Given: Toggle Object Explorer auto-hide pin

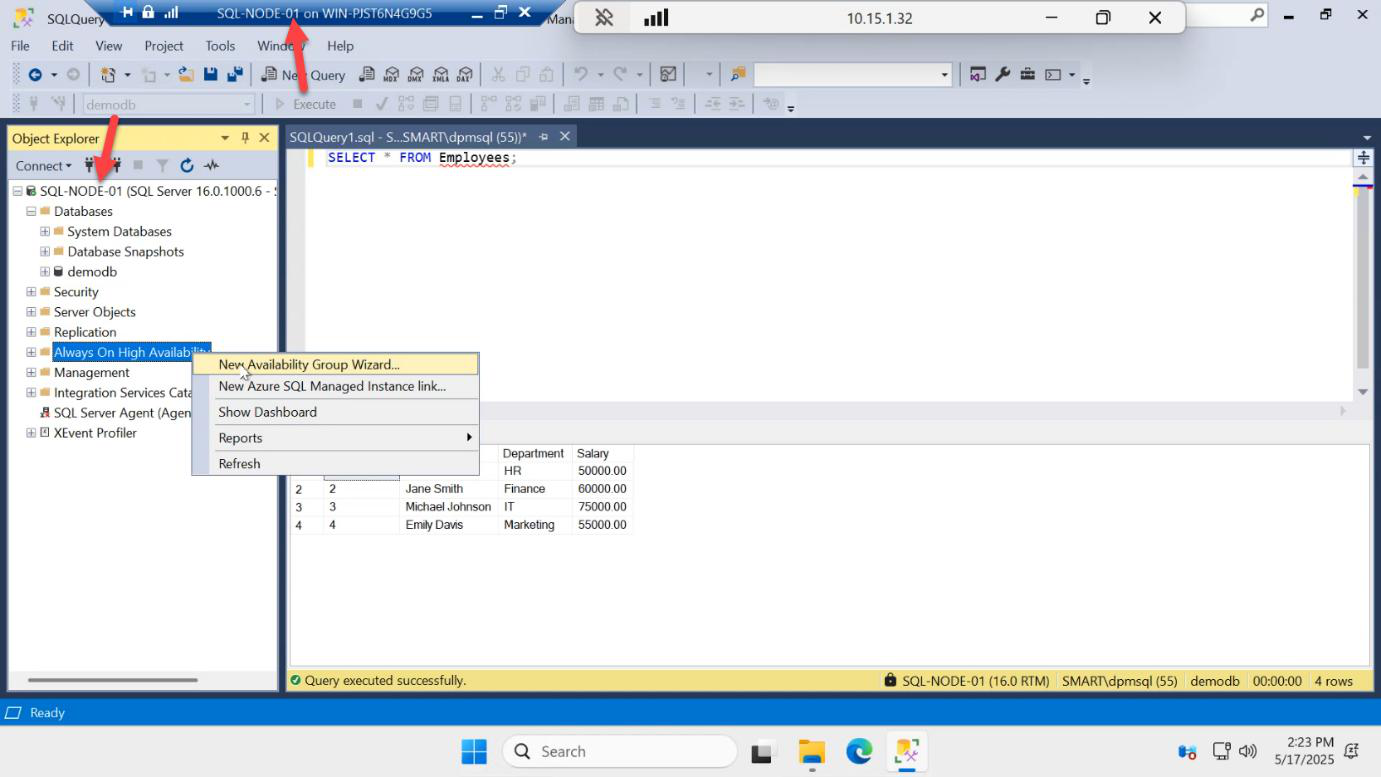Looking at the screenshot, I should click(x=245, y=138).
